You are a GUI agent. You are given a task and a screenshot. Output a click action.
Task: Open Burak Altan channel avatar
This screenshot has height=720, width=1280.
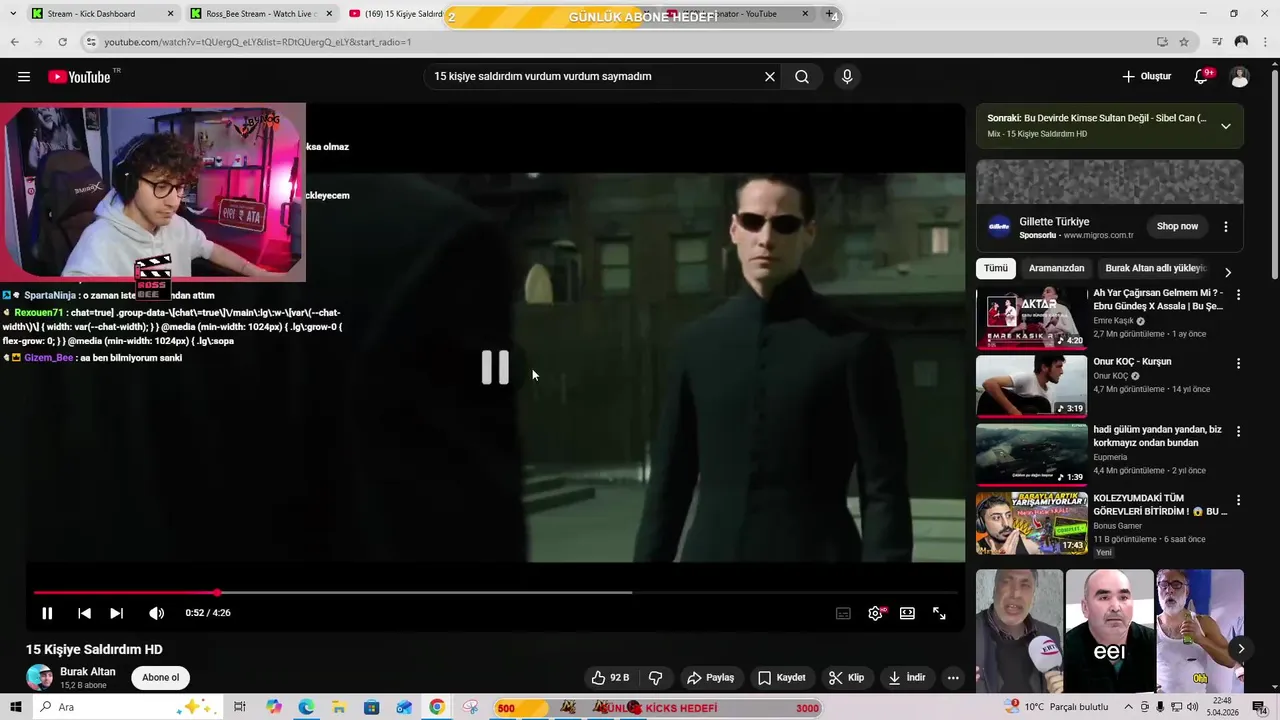point(40,677)
